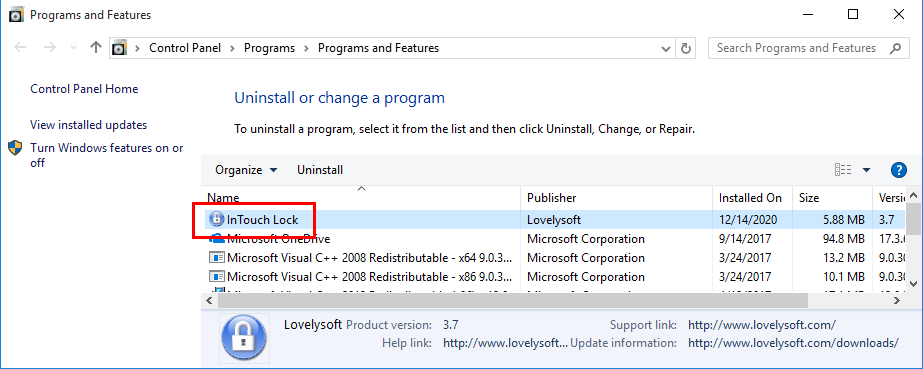This screenshot has height=369, width=923.
Task: Open the Organize menu
Action: 246,170
